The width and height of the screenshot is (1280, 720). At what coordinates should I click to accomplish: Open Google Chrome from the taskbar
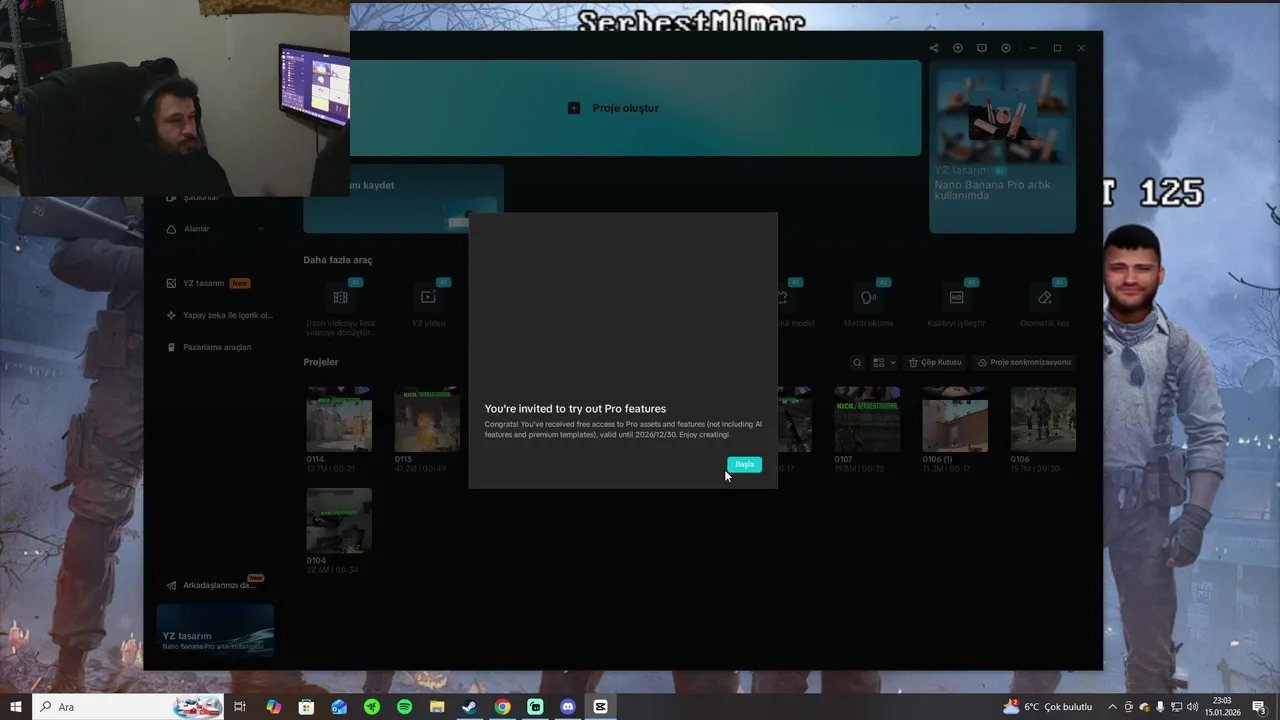(x=502, y=707)
